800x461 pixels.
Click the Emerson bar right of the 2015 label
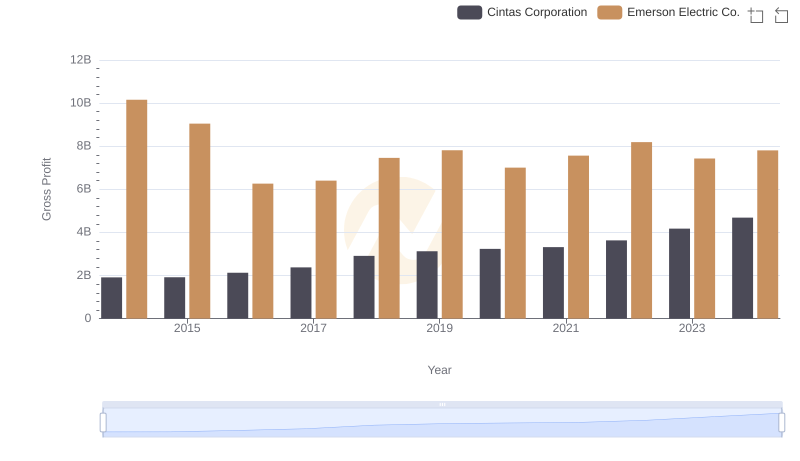199,221
